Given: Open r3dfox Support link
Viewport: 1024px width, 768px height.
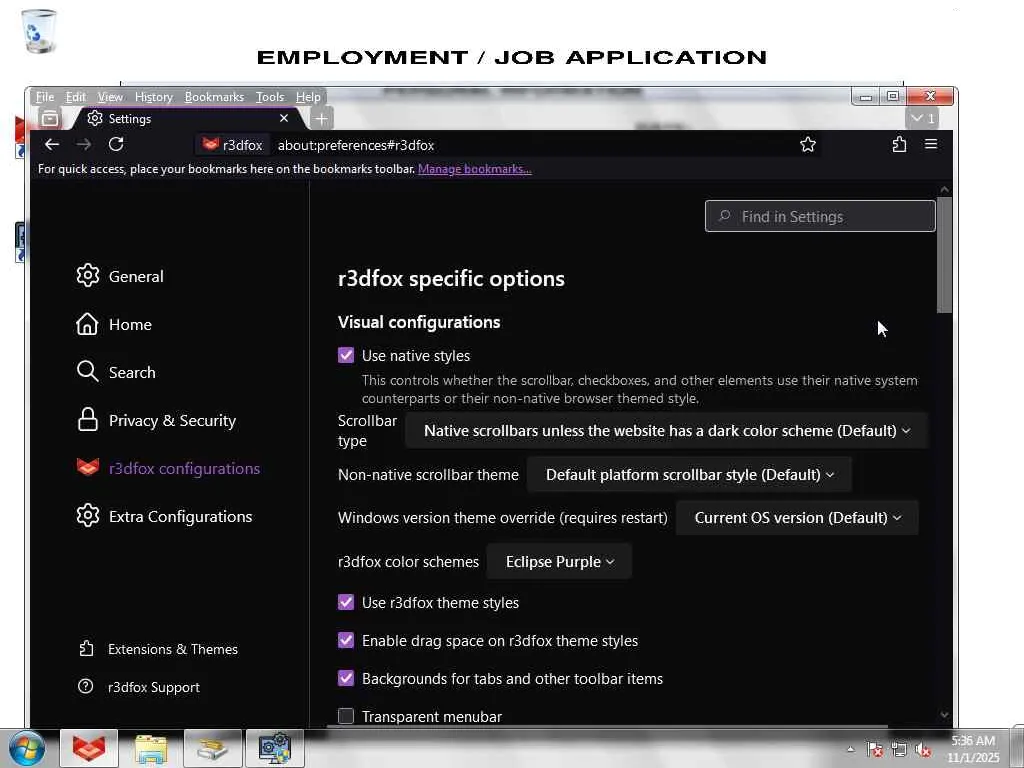Looking at the screenshot, I should [x=139, y=687].
